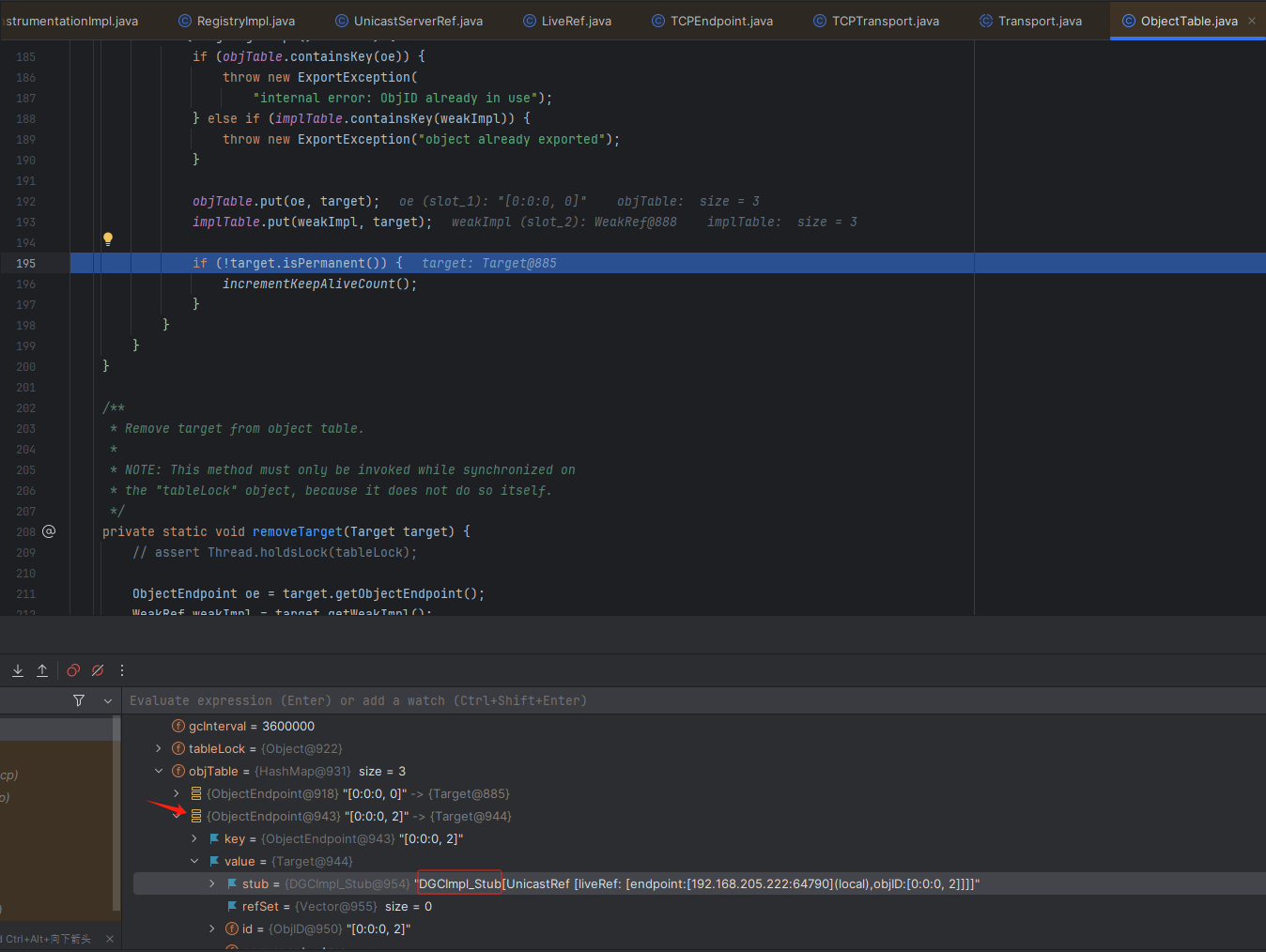Screen dimensions: 1266x952
Task: Click the class icon on RegistryImpl.java tab
Action: [185, 21]
